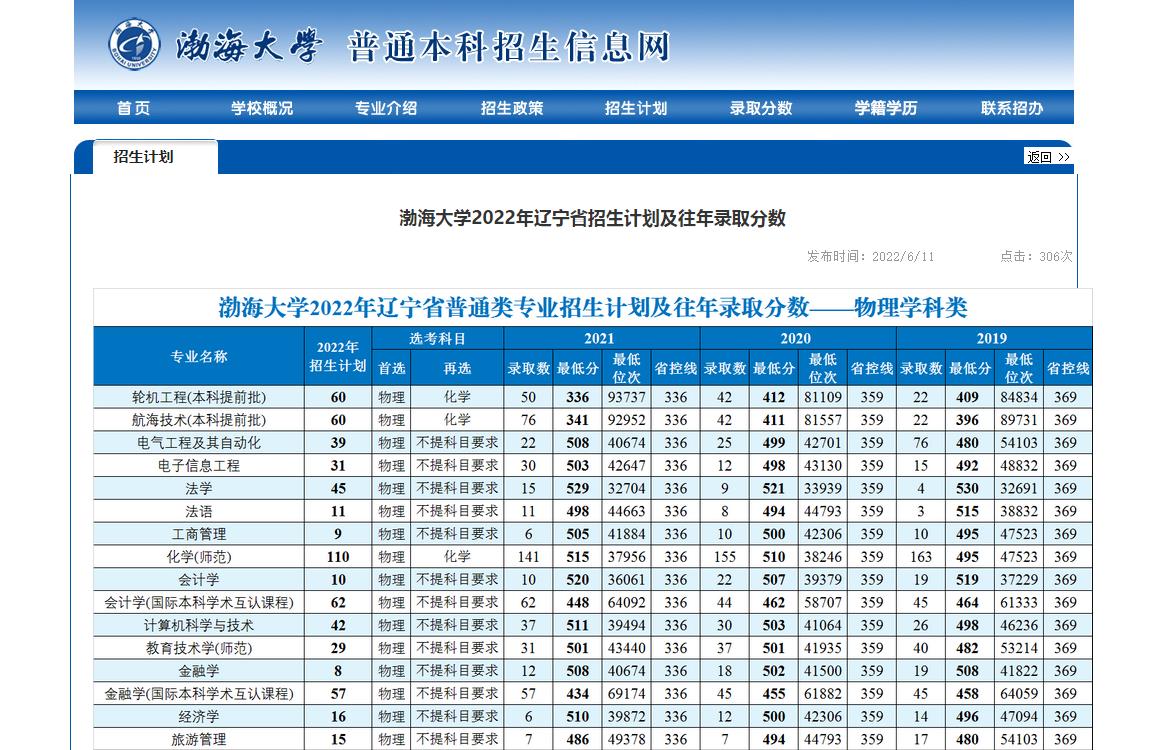The height and width of the screenshot is (750, 1150).
Task: Open the 学校概况 navigation item
Action: point(262,108)
